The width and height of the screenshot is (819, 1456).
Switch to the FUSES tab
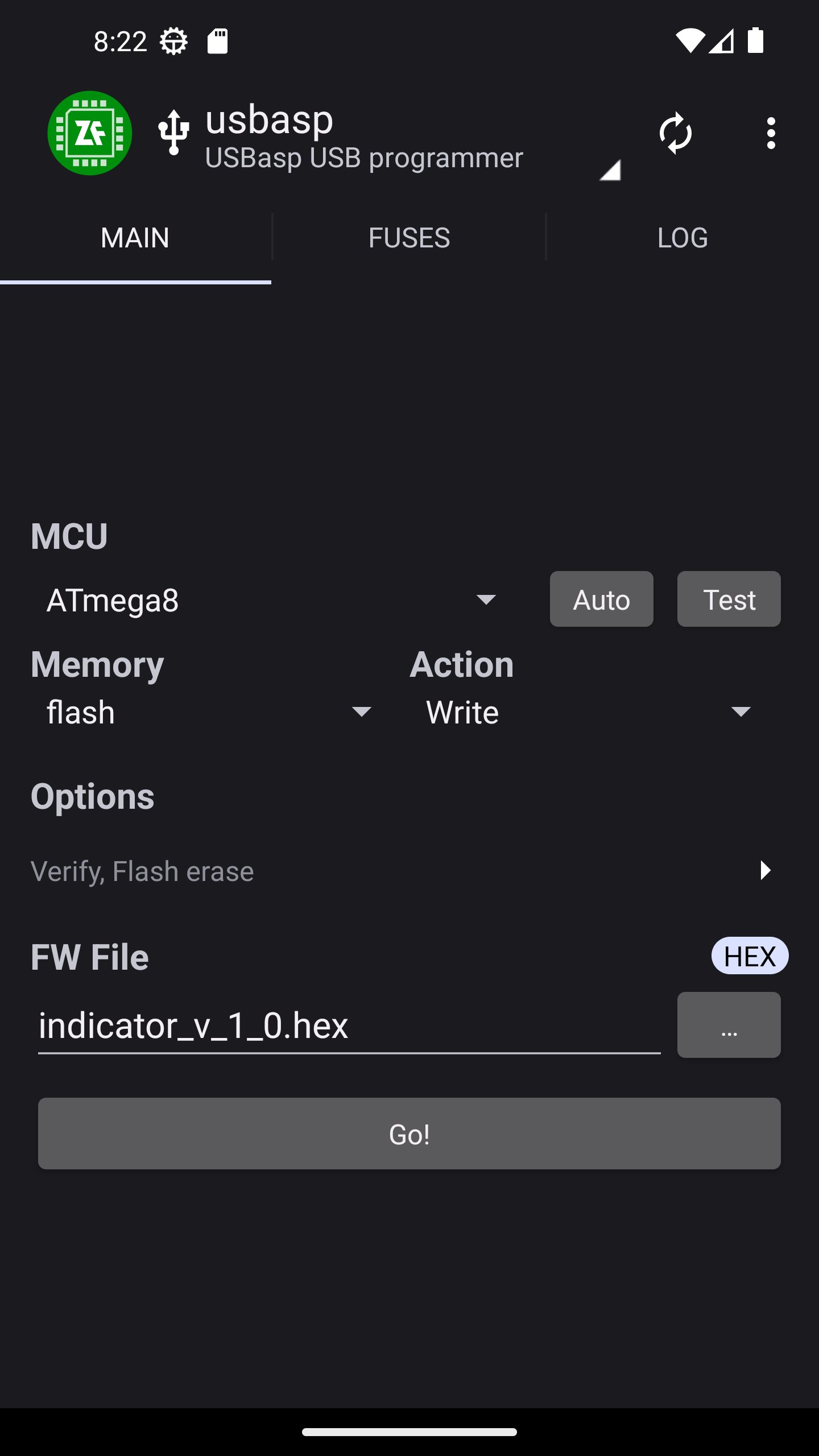[x=409, y=238]
